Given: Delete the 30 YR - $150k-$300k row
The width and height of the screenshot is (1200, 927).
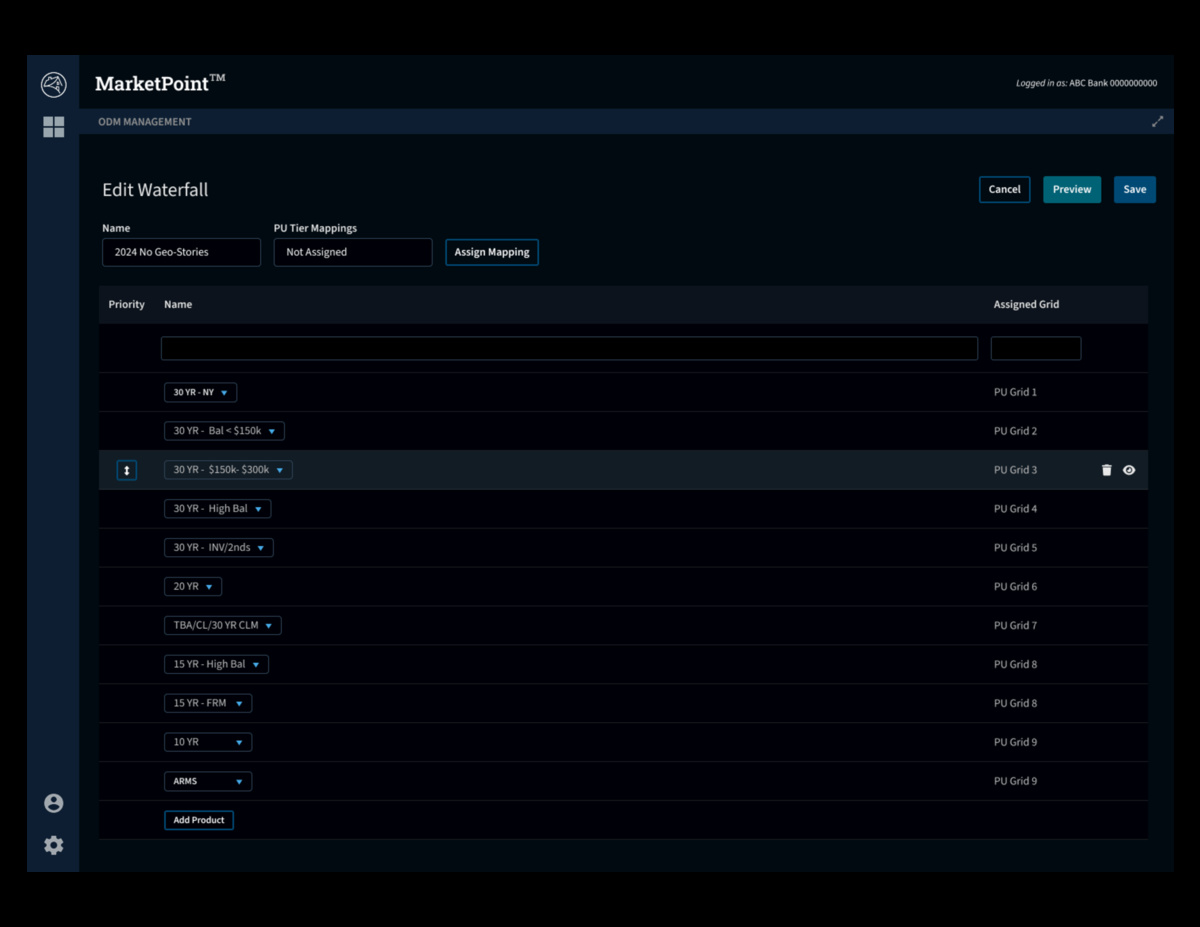Looking at the screenshot, I should tap(1106, 470).
